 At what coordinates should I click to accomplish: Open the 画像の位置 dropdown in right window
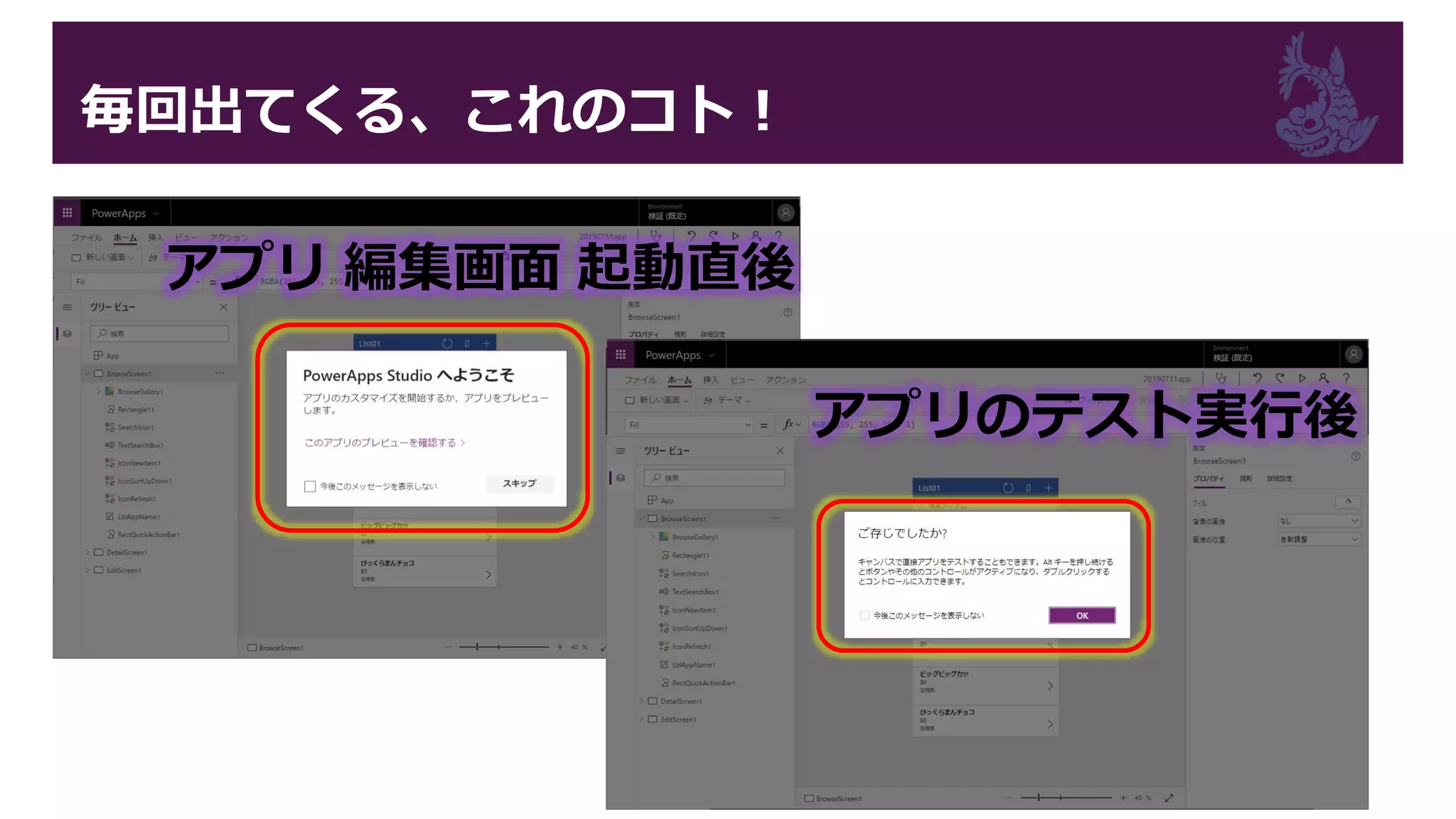[1319, 540]
